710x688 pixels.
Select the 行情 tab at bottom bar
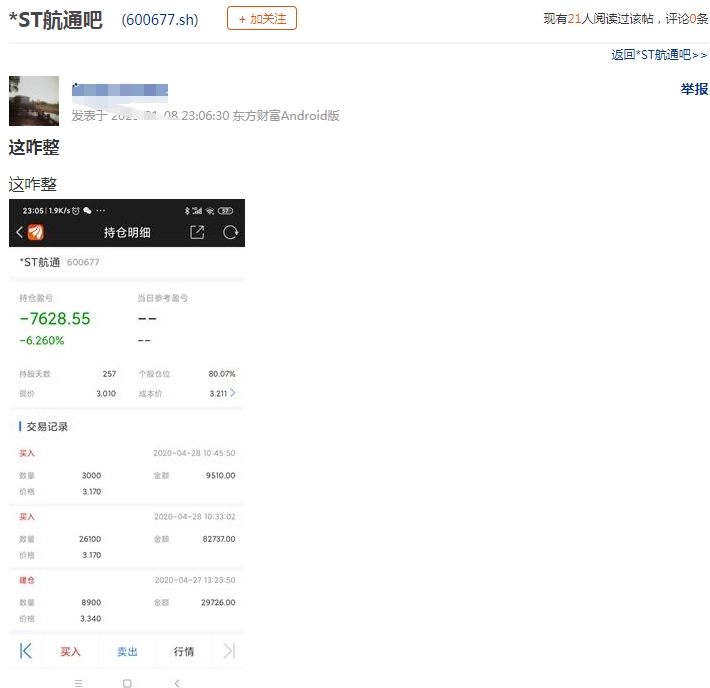tap(184, 651)
